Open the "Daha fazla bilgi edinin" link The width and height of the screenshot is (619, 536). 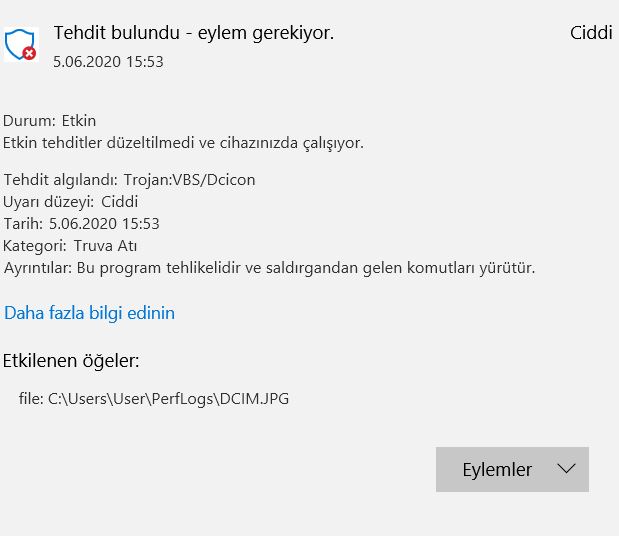pyautogui.click(x=89, y=313)
